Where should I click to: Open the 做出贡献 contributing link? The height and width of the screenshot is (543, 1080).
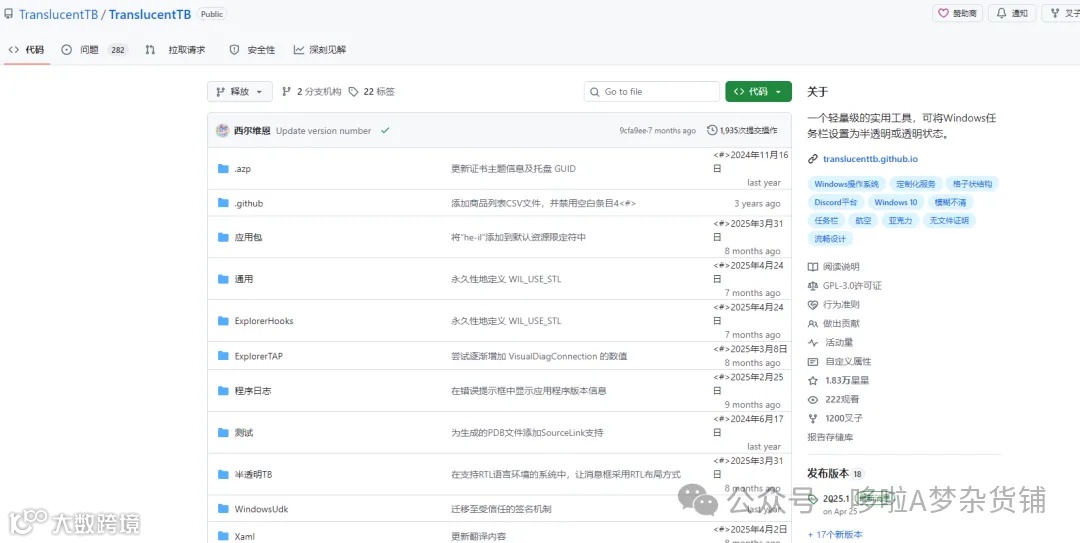tap(834, 323)
